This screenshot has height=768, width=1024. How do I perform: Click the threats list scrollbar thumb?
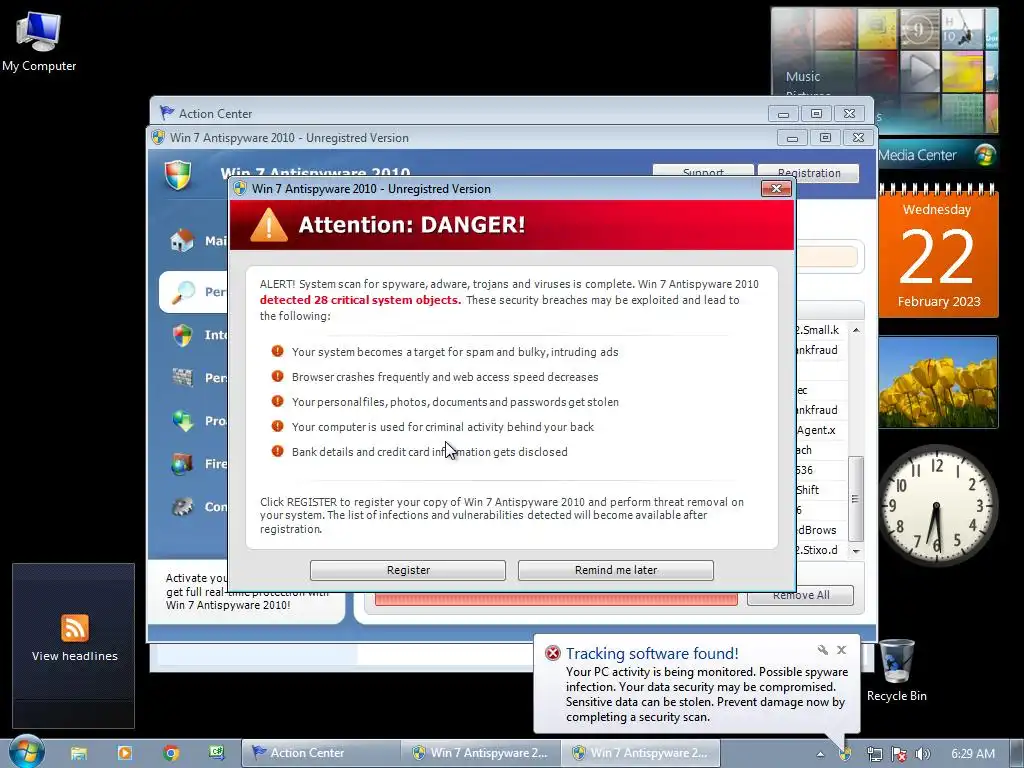[856, 499]
